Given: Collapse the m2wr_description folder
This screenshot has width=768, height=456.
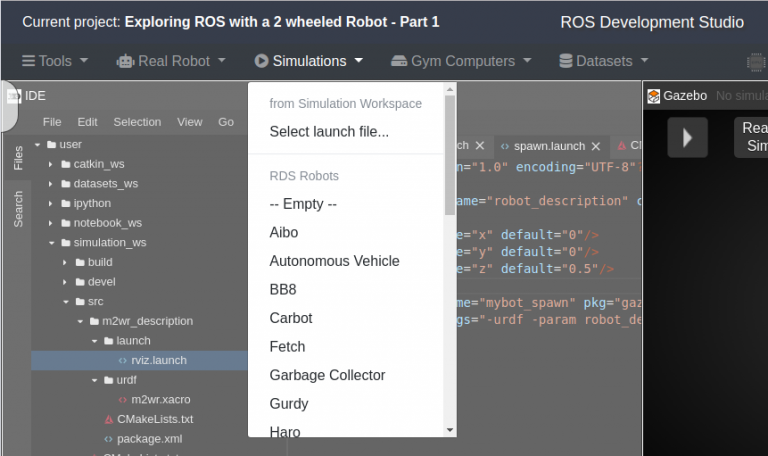Looking at the screenshot, I should click(80, 321).
